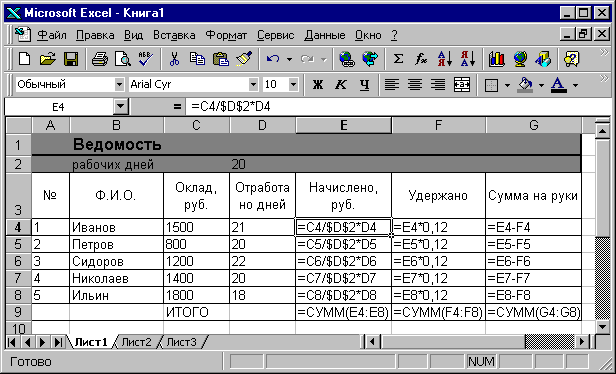Open the Web toolbar icon
616x374 pixels.
pos(370,59)
